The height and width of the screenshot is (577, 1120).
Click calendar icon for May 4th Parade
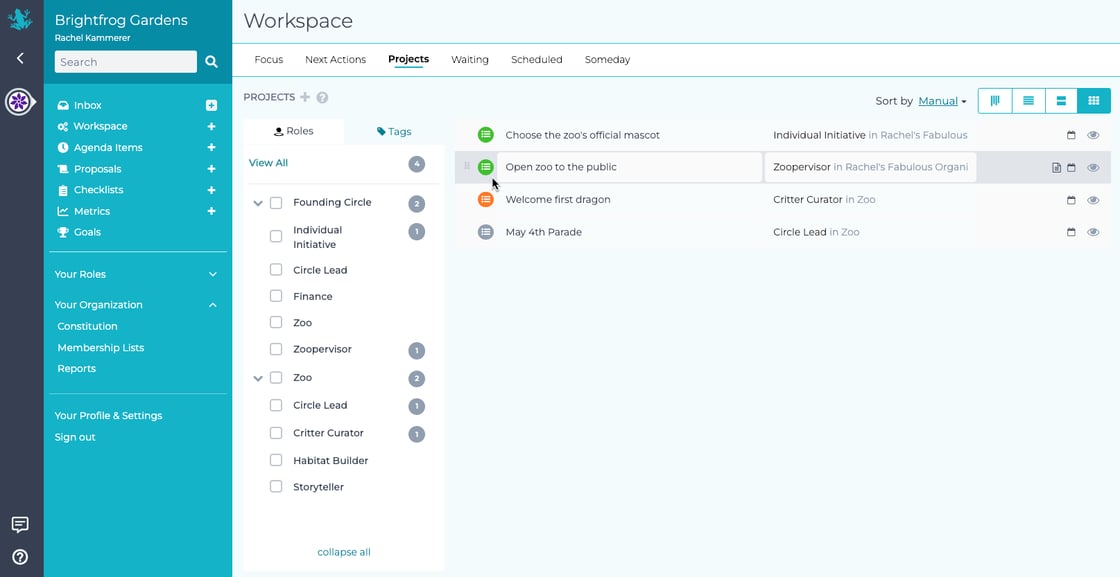pyautogui.click(x=1071, y=232)
